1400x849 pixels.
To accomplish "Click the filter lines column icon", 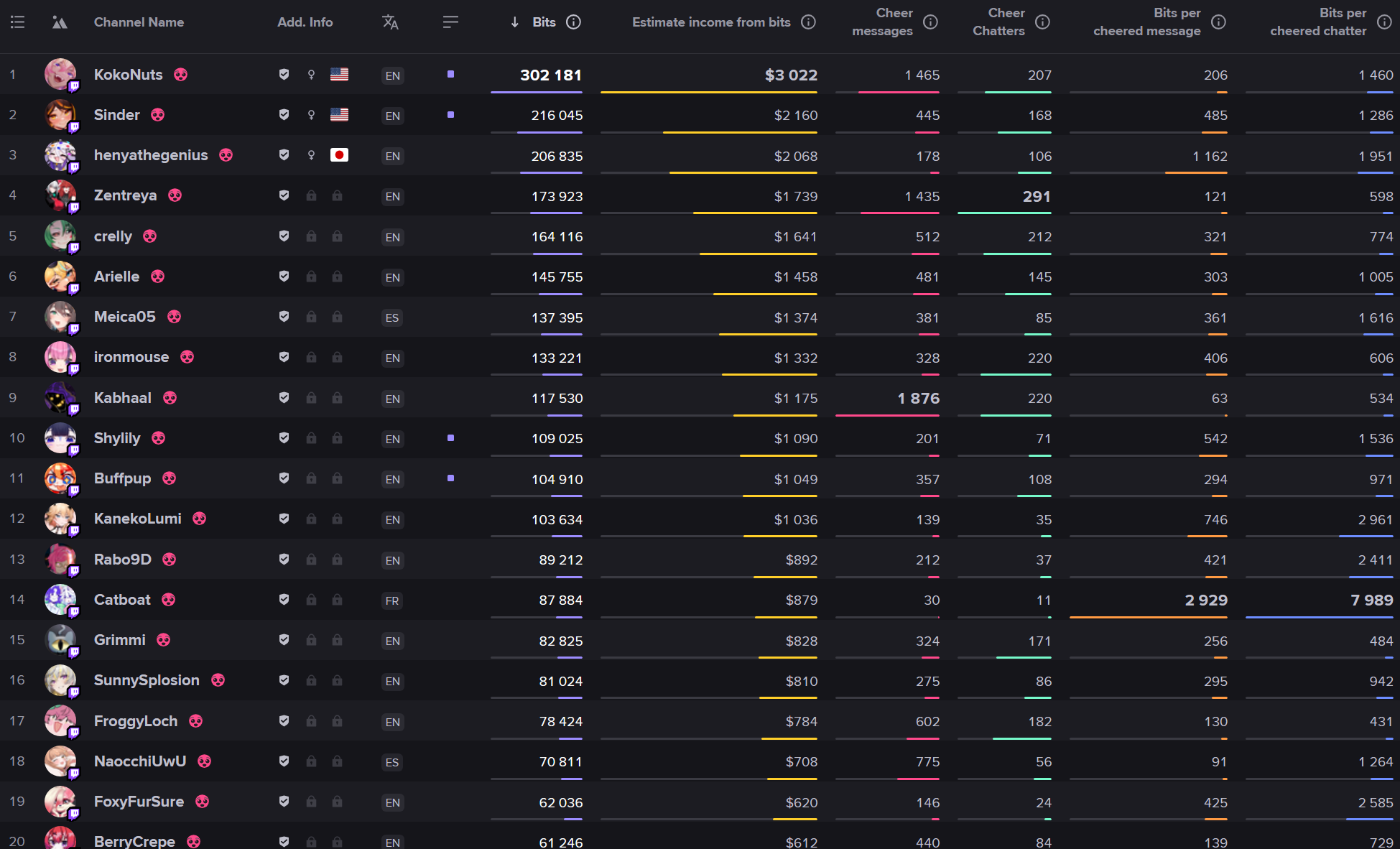I will click(x=450, y=22).
